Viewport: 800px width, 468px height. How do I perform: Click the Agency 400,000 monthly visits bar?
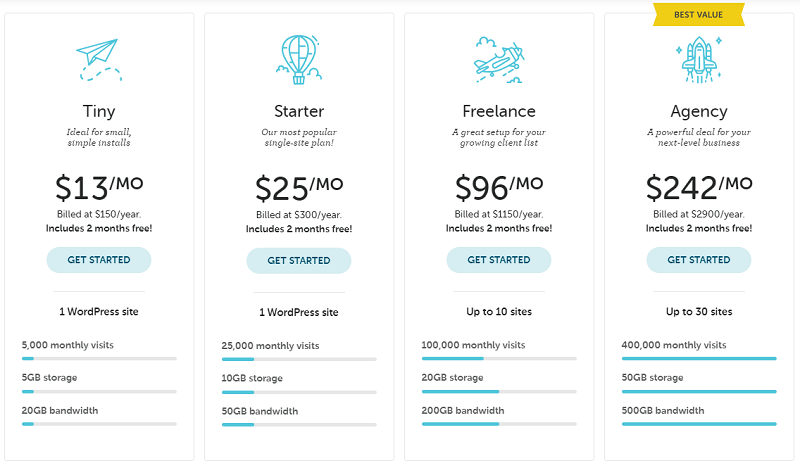(x=699, y=359)
